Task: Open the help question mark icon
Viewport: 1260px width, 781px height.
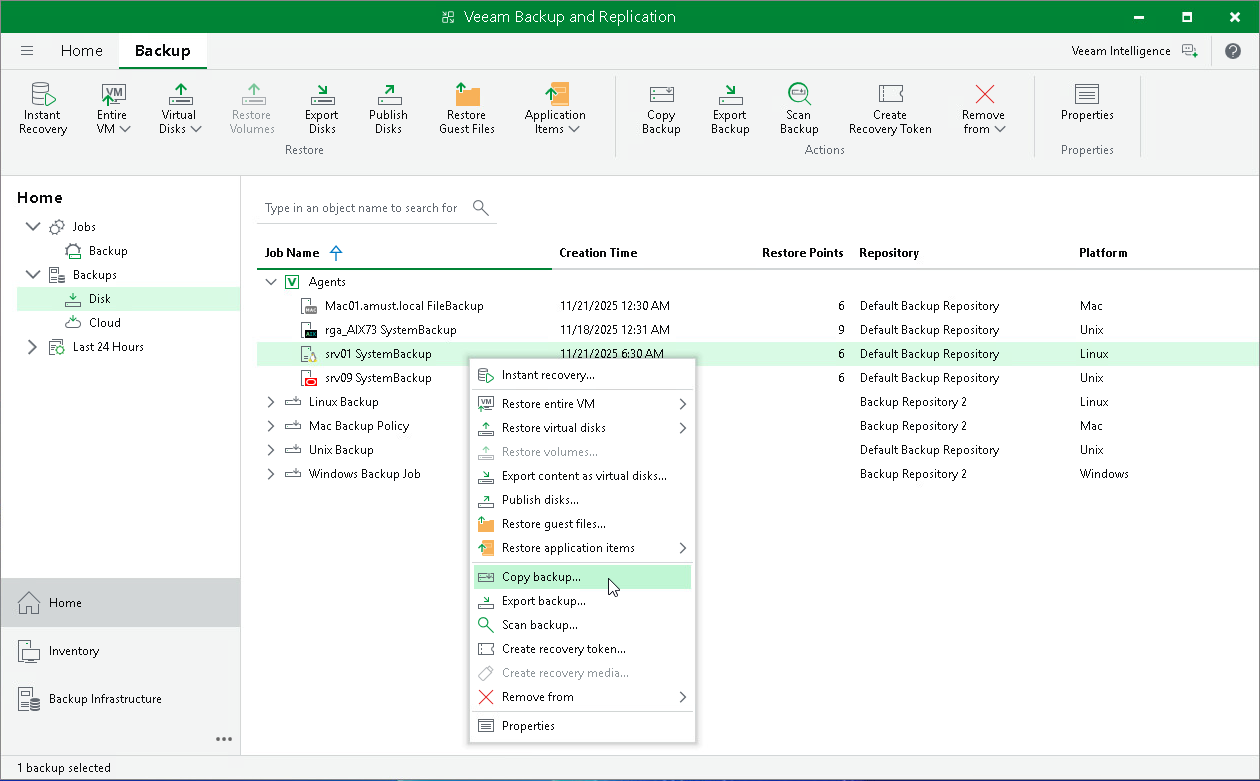Action: 1232,50
